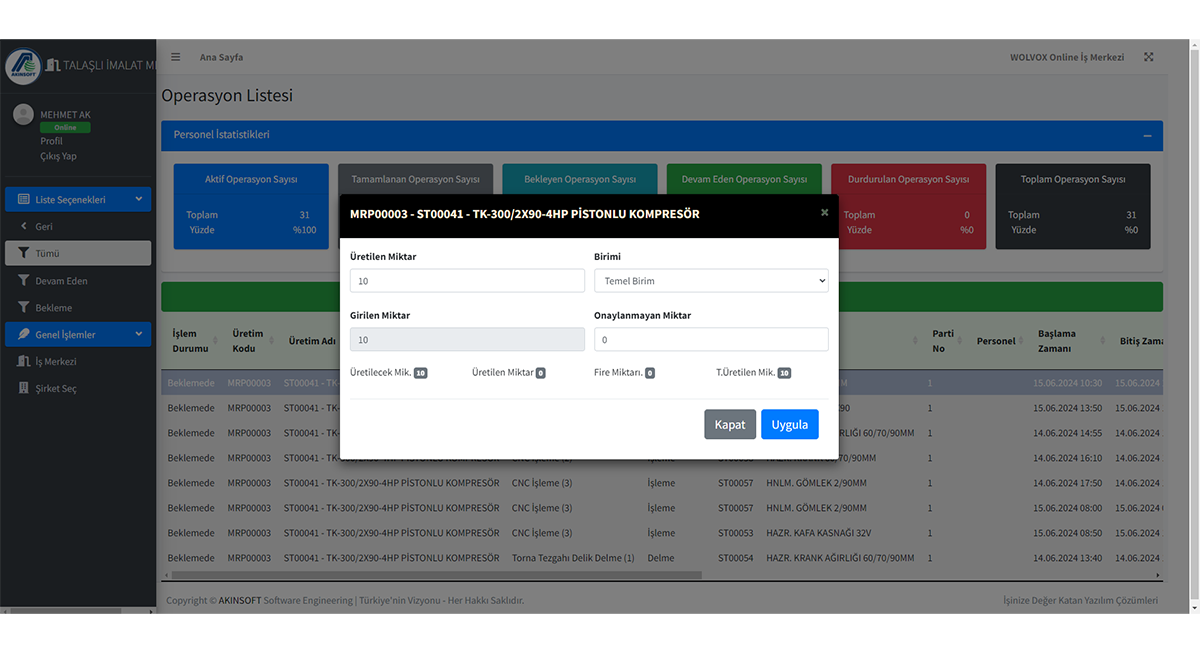This screenshot has width=1200, height=653.
Task: Click the Üretilen Miktar input field
Action: tap(467, 281)
